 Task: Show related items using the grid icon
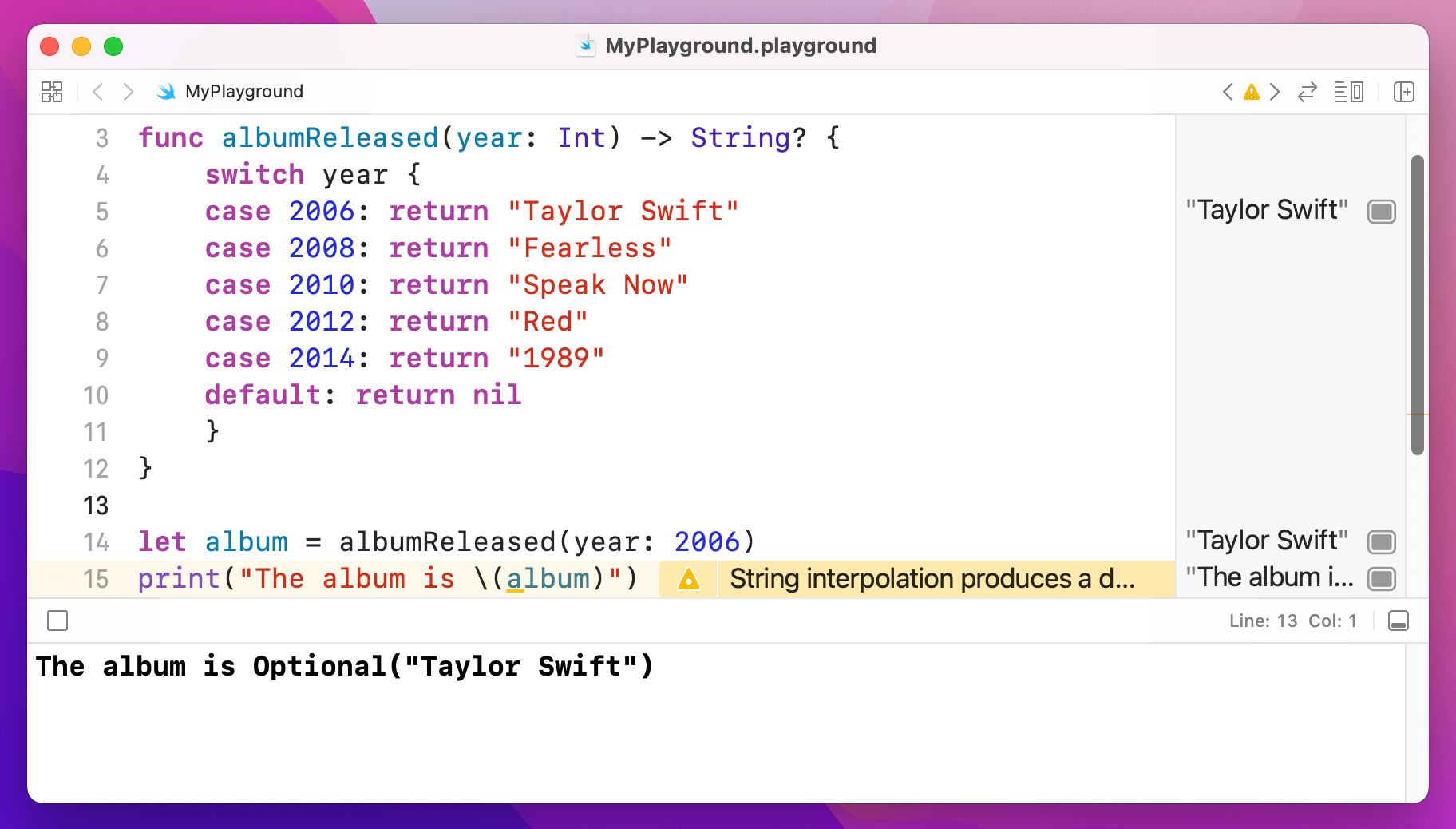tap(51, 91)
